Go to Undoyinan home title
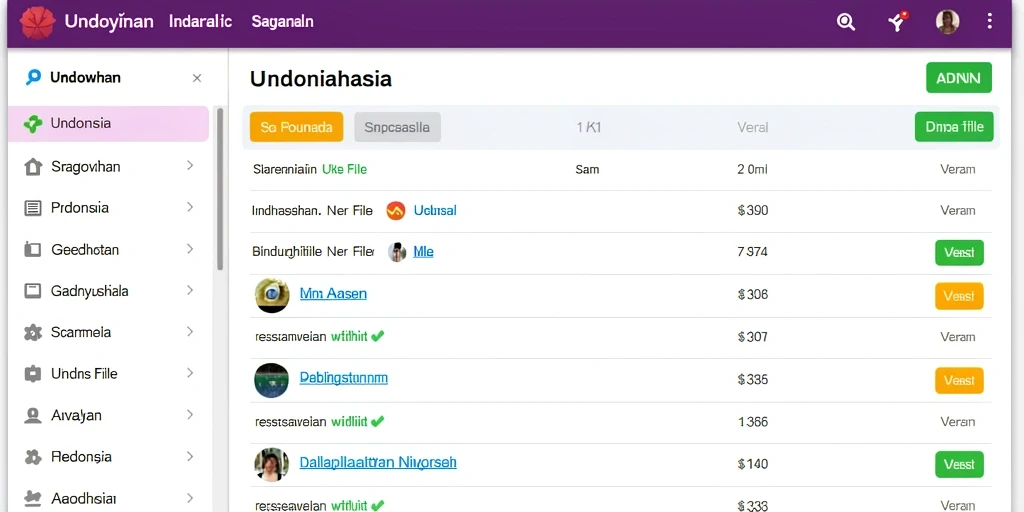1024x512 pixels. click(109, 22)
